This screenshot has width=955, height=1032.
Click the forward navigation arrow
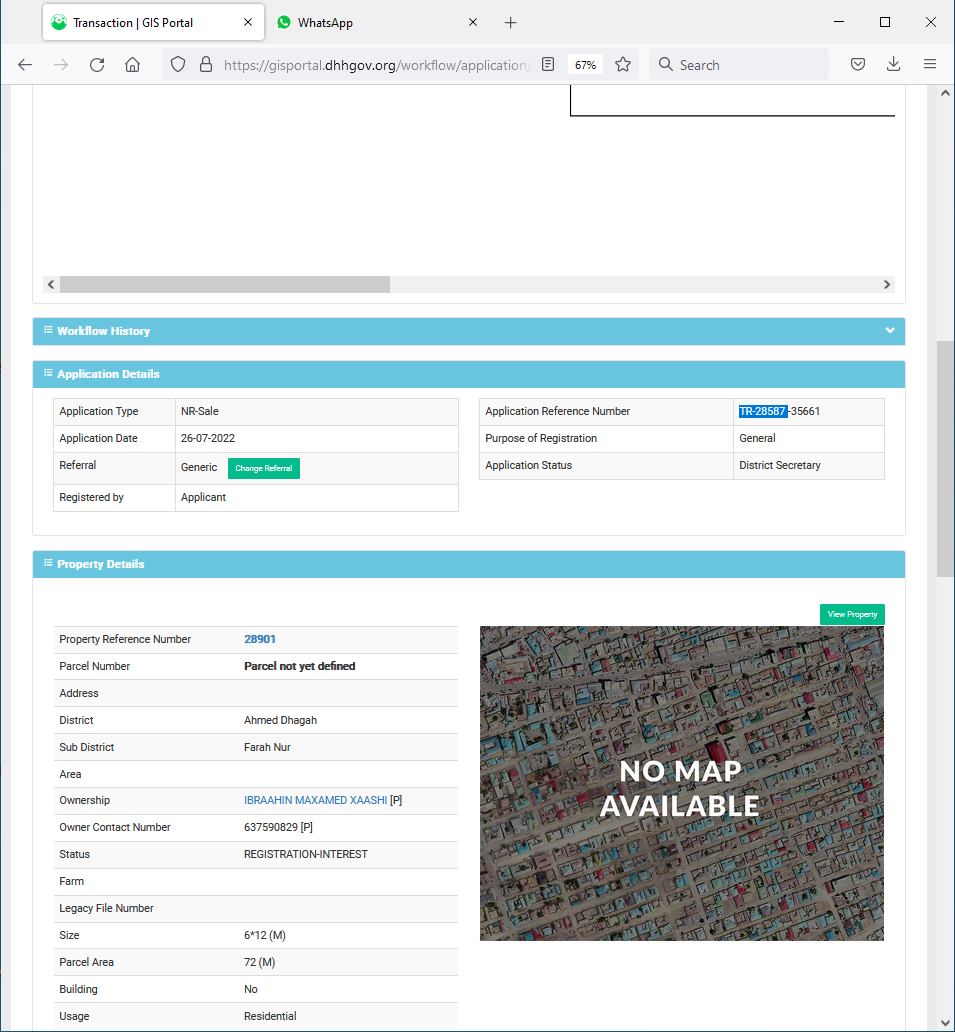pyautogui.click(x=61, y=64)
